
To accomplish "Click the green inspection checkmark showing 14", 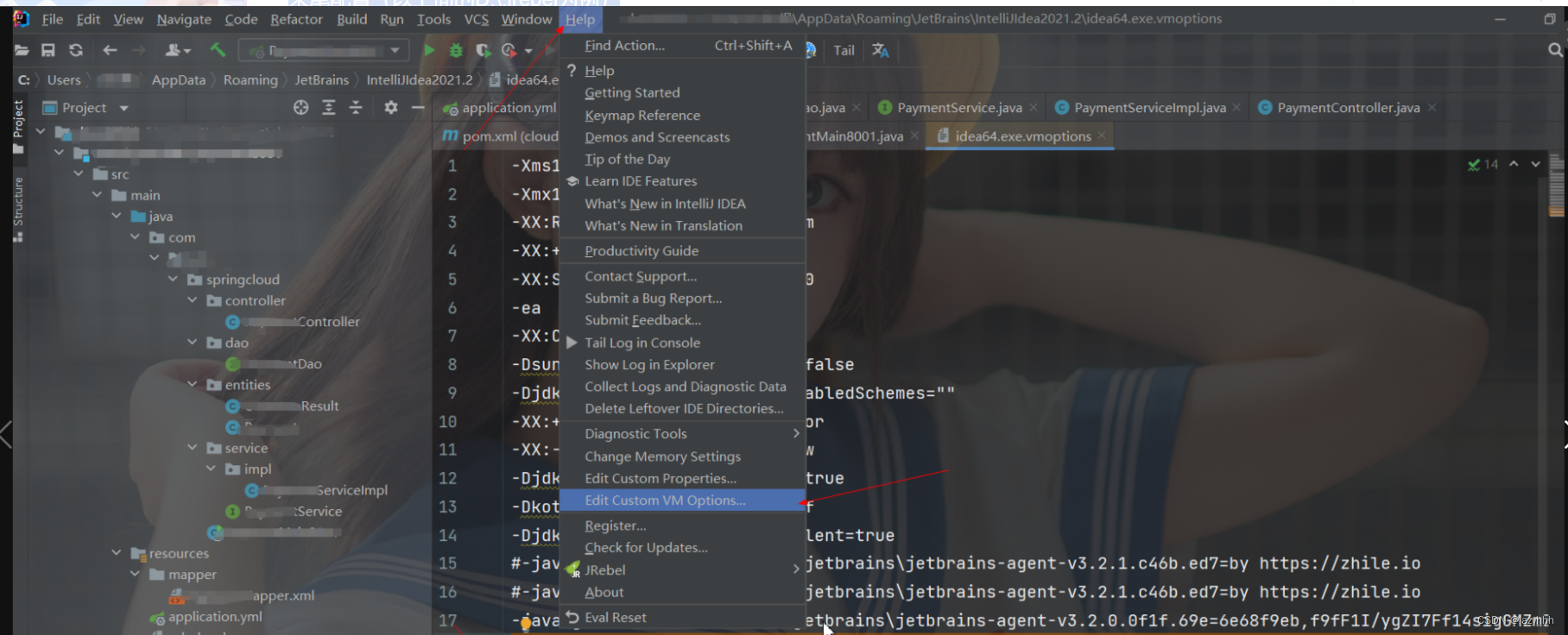I will pos(1483,164).
